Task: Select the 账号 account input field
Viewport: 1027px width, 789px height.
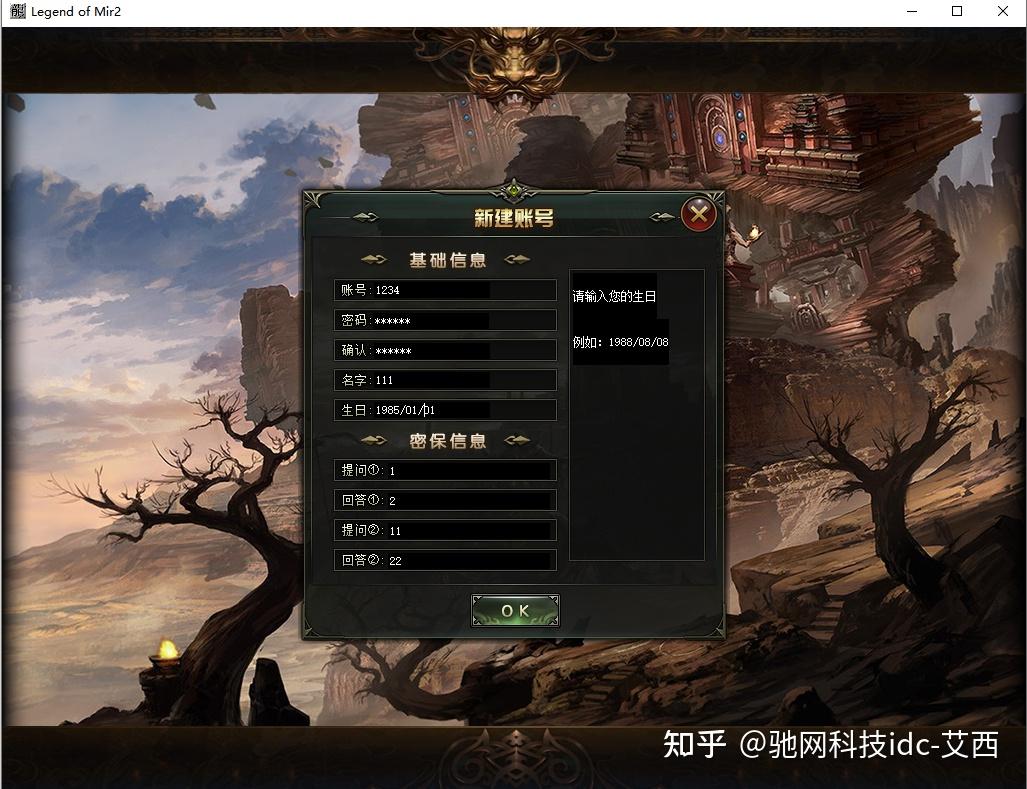Action: (445, 290)
